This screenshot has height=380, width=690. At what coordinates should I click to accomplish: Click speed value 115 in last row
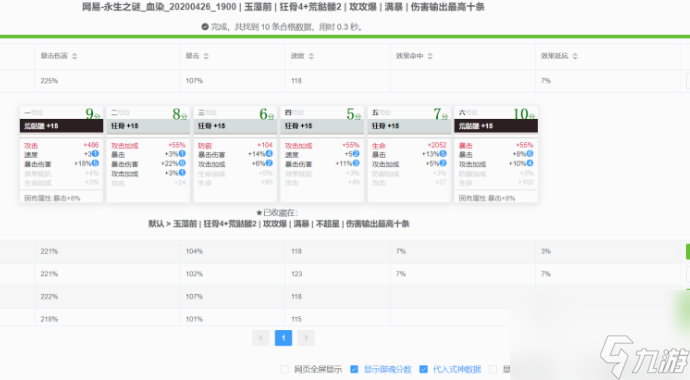coord(296,319)
